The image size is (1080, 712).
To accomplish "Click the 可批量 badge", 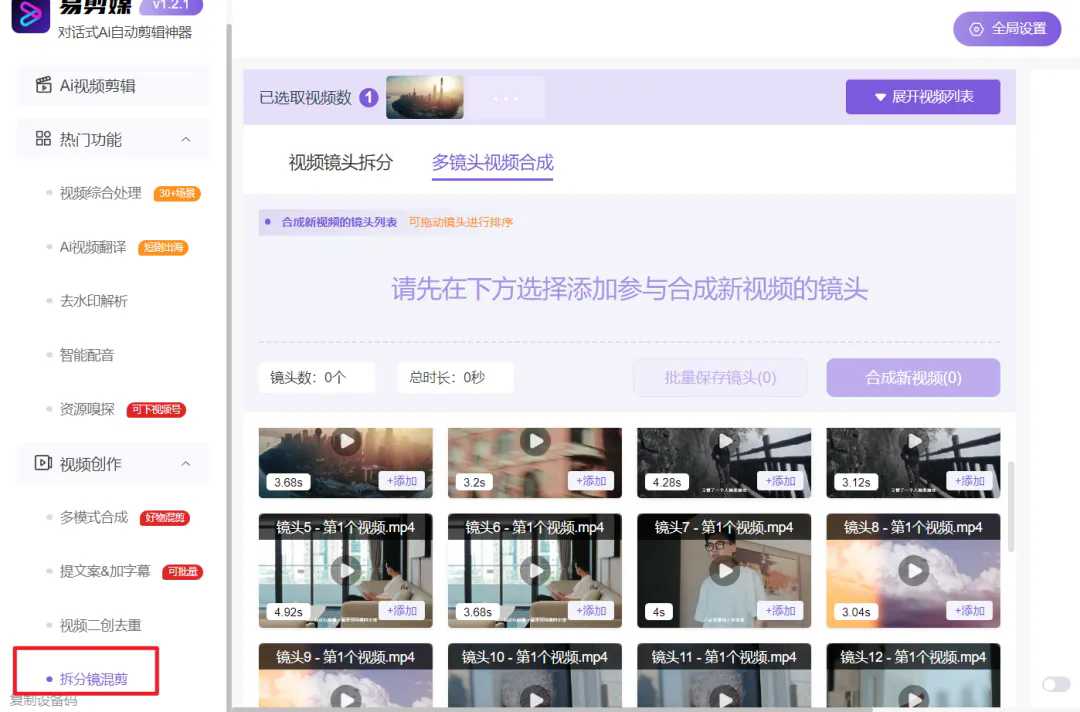I will pyautogui.click(x=183, y=572).
